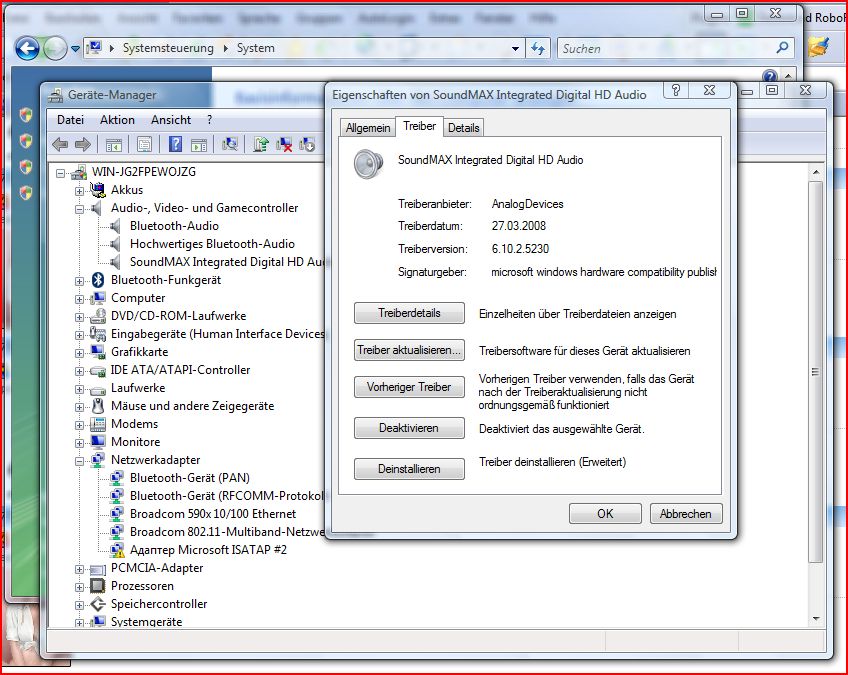Click the blue help question mark toolbar icon
The width and height of the screenshot is (848, 675).
coord(176,145)
